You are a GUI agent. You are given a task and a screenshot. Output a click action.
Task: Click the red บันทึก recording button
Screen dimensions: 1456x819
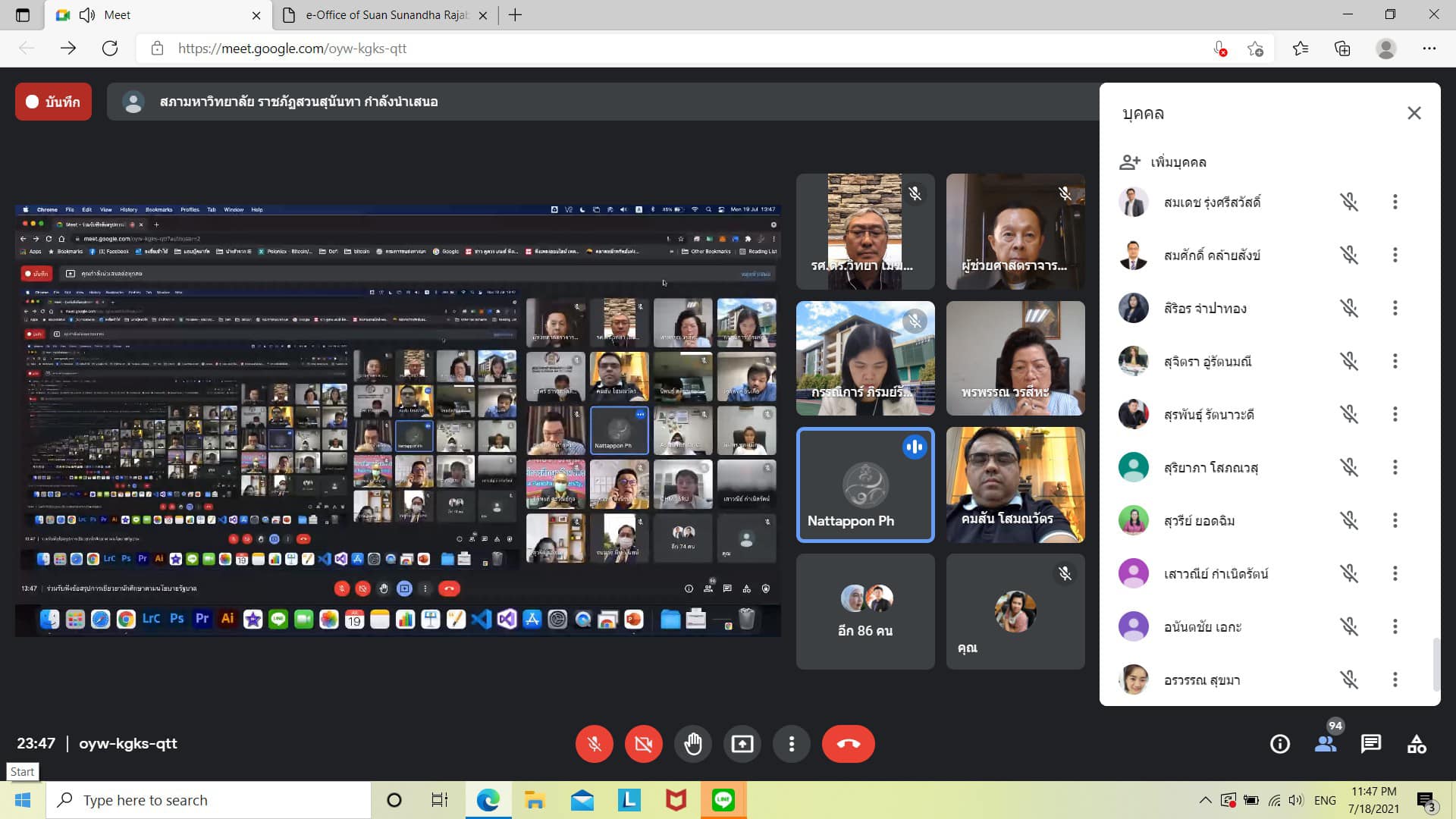coord(53,102)
